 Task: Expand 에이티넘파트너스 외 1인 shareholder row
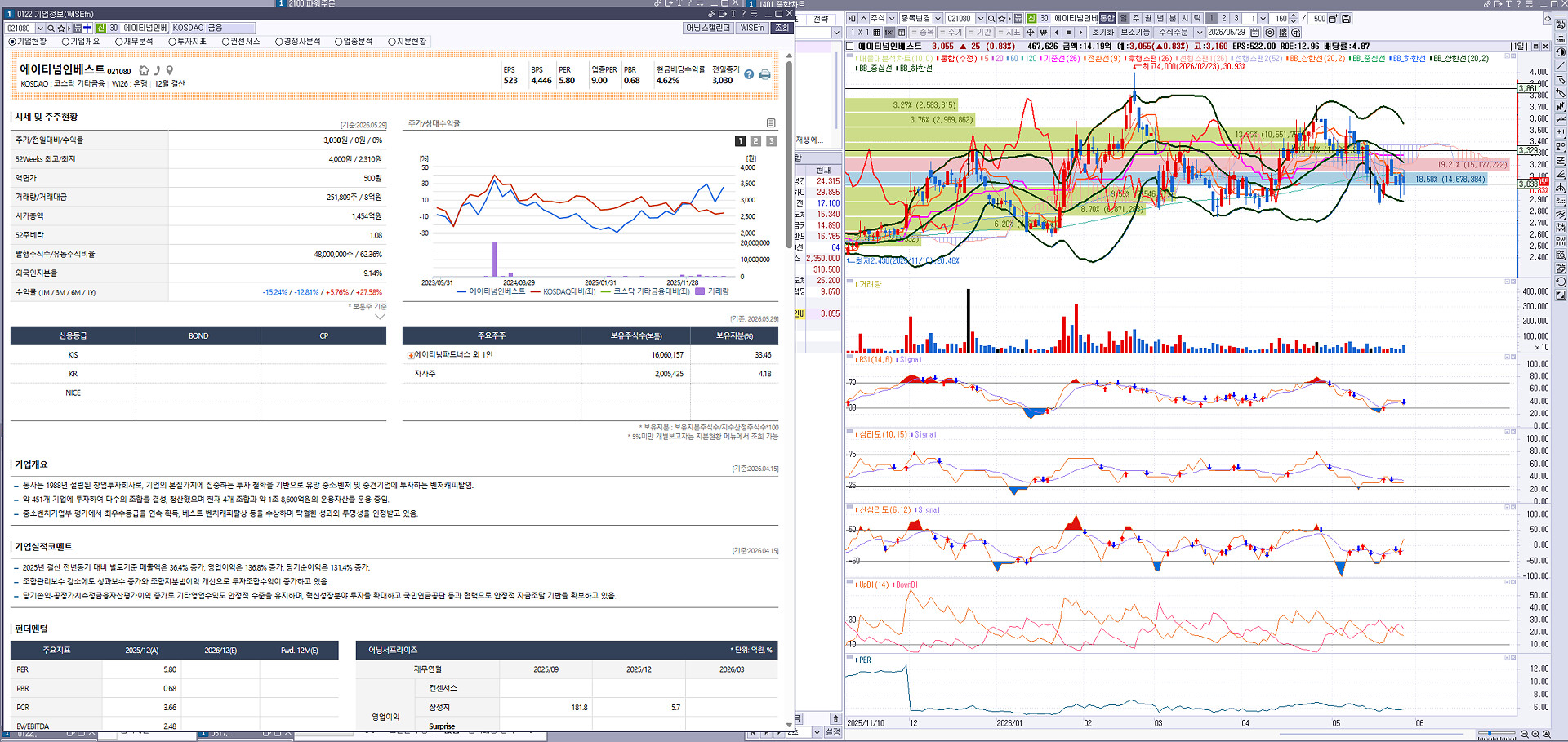(410, 355)
